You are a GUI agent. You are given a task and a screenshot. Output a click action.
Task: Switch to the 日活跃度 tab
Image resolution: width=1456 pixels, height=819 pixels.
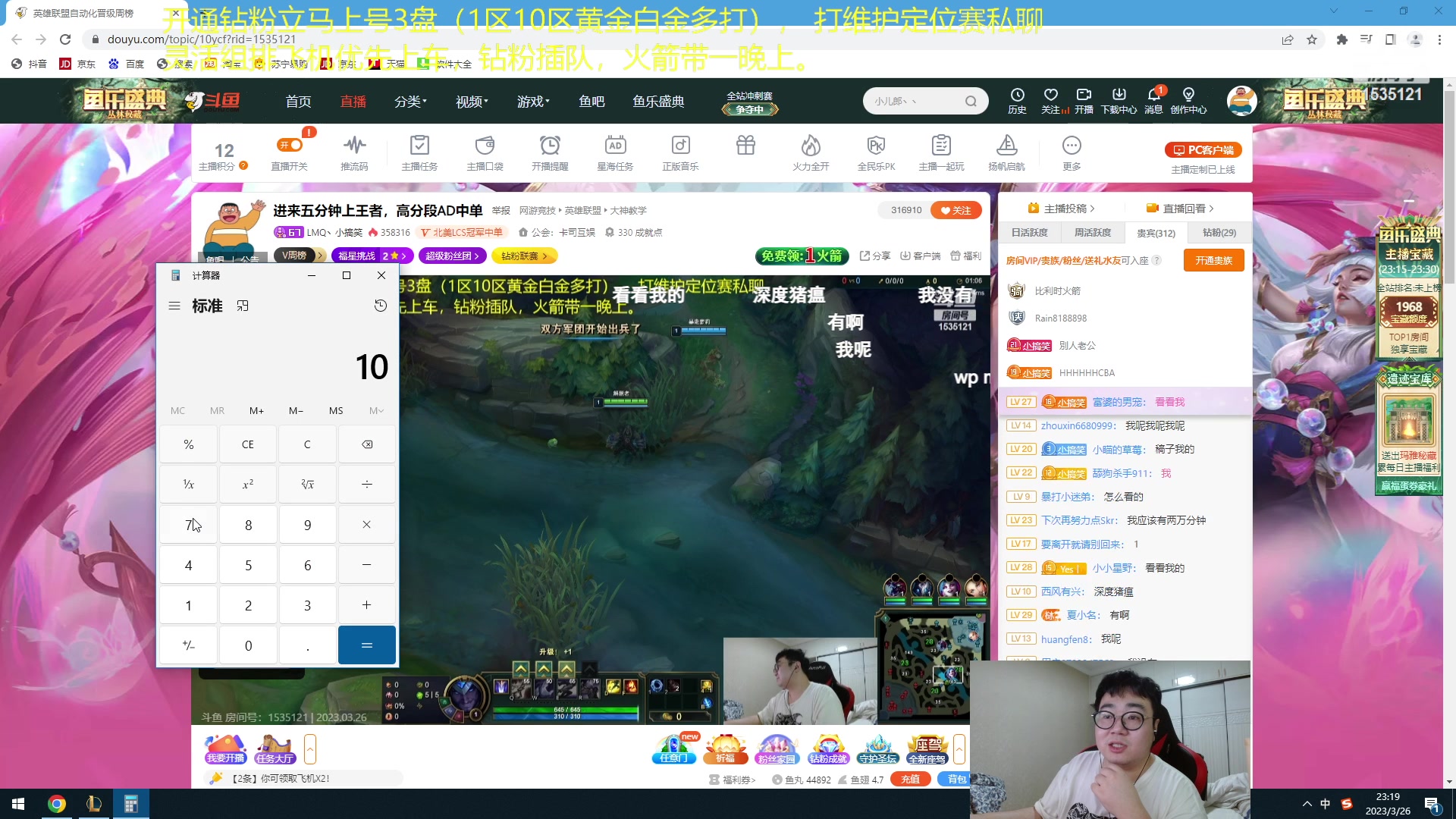1029,233
